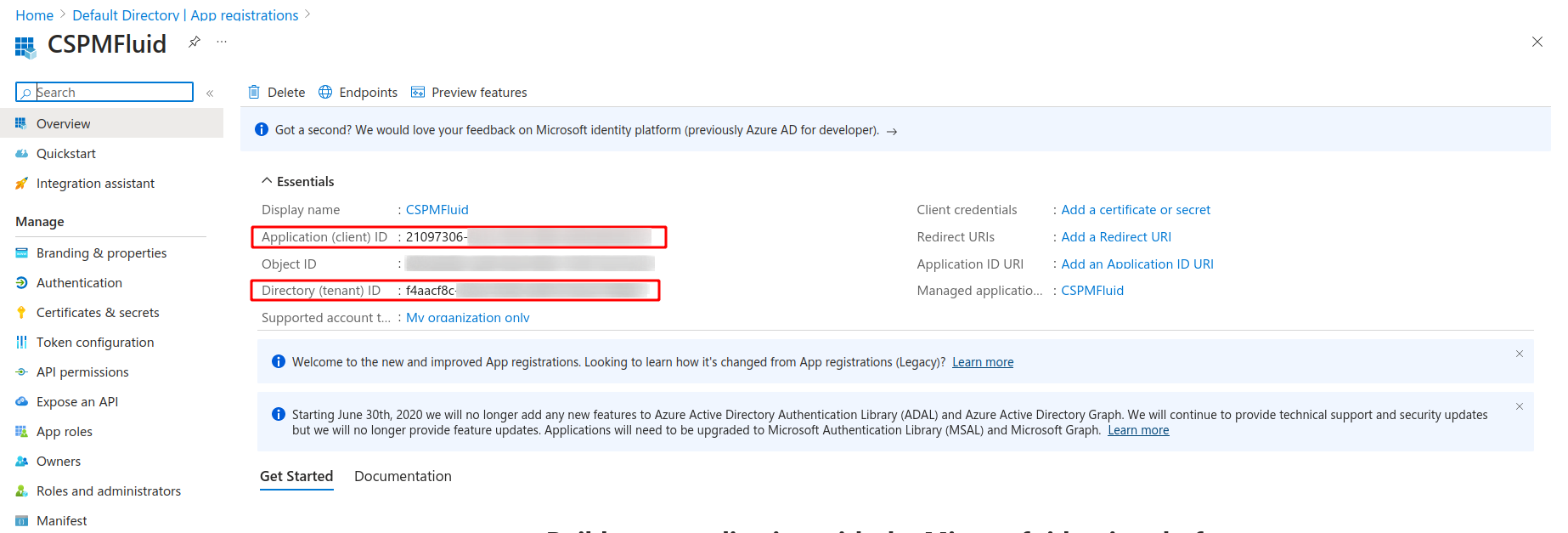The width and height of the screenshot is (1568, 533).
Task: Click the Overview grid icon
Action: 21,123
